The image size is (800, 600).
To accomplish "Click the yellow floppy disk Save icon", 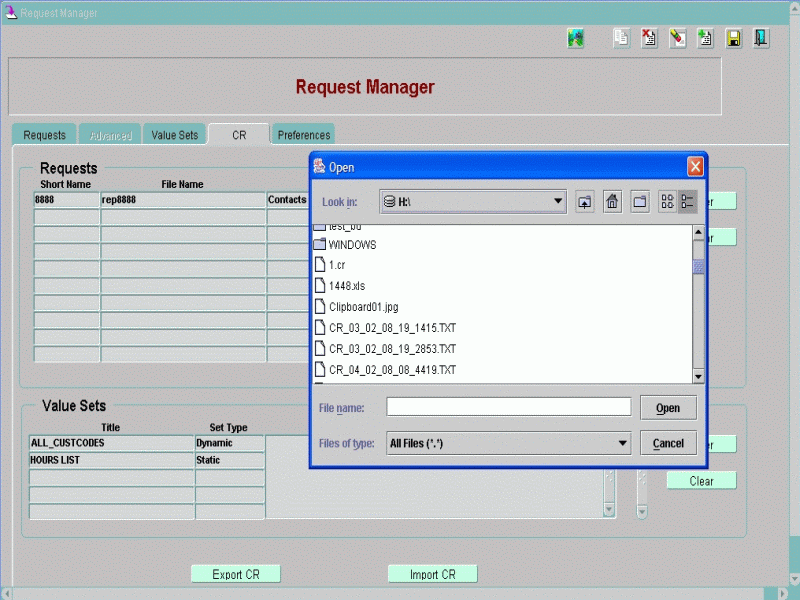I will point(733,39).
